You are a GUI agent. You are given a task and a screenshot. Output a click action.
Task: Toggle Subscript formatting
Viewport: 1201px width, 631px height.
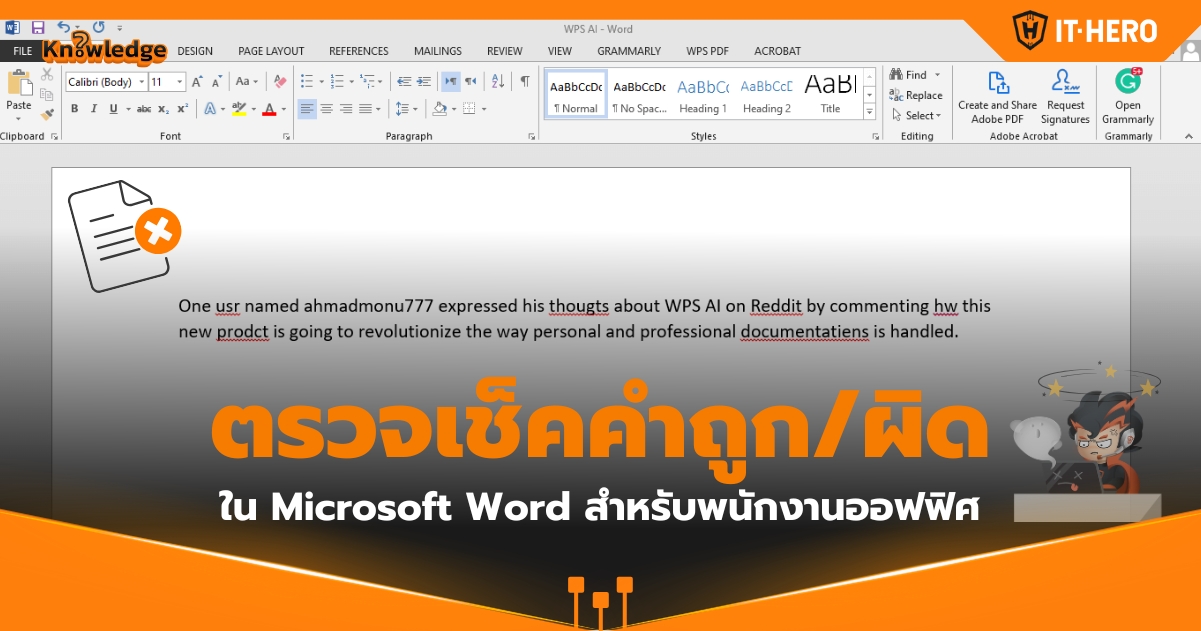click(x=163, y=109)
